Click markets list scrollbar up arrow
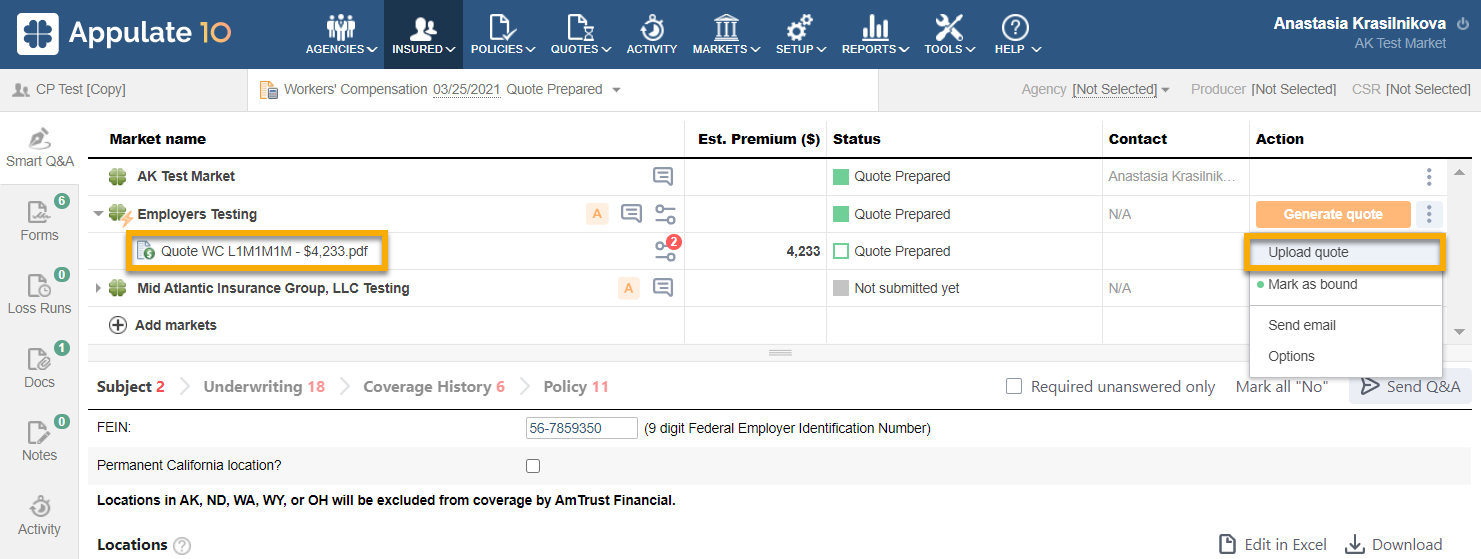 point(1459,172)
